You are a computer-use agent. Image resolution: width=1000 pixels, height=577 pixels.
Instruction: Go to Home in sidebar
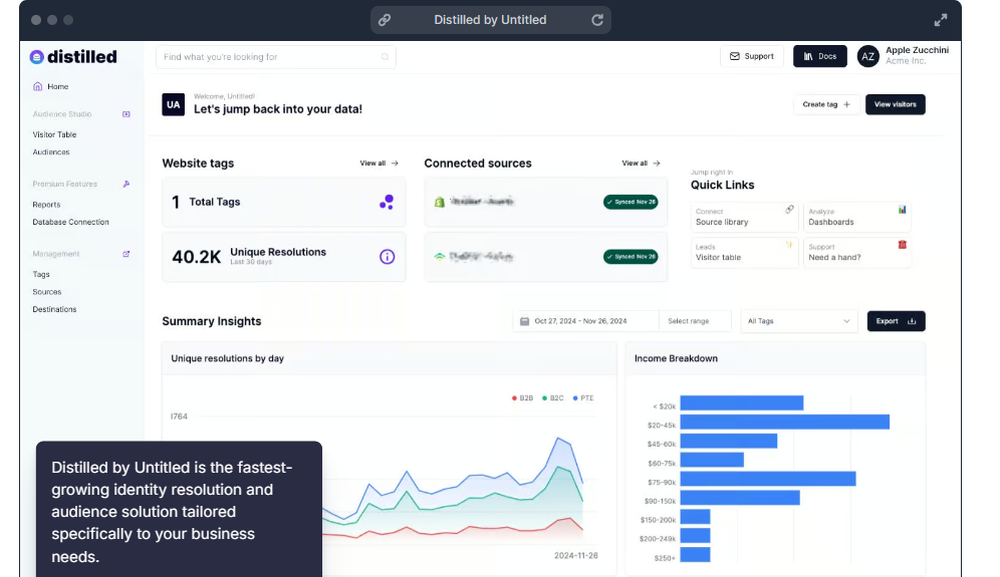coord(50,87)
